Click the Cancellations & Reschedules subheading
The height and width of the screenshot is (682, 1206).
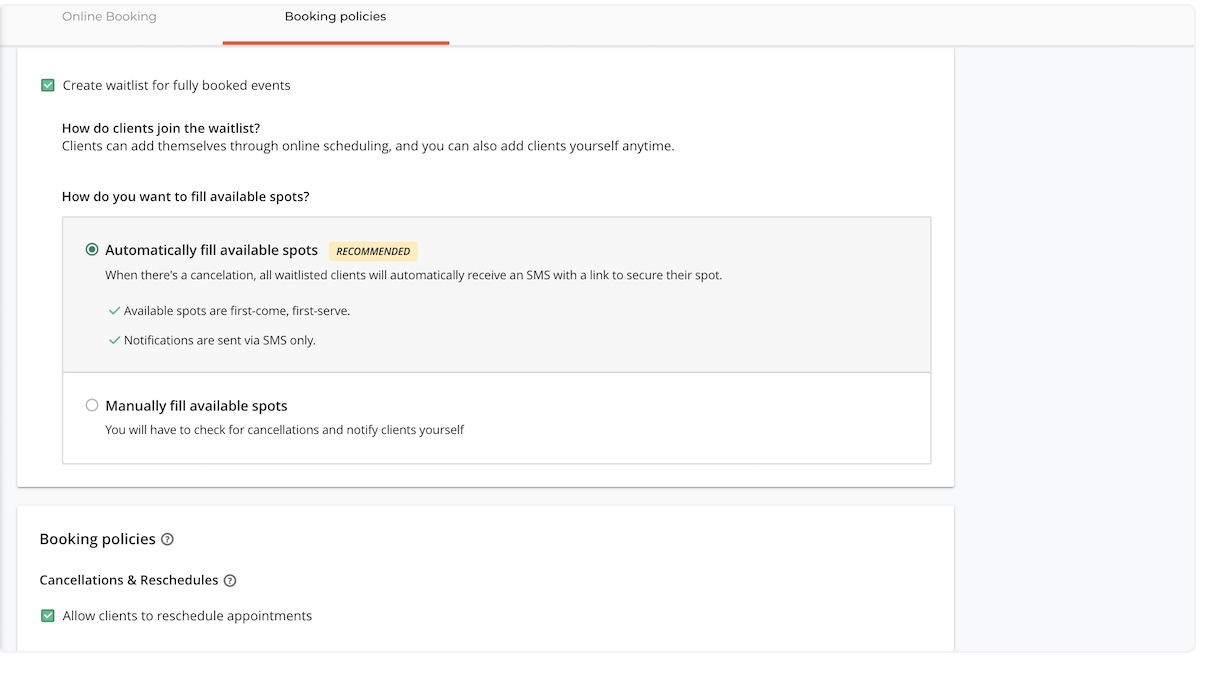128,581
